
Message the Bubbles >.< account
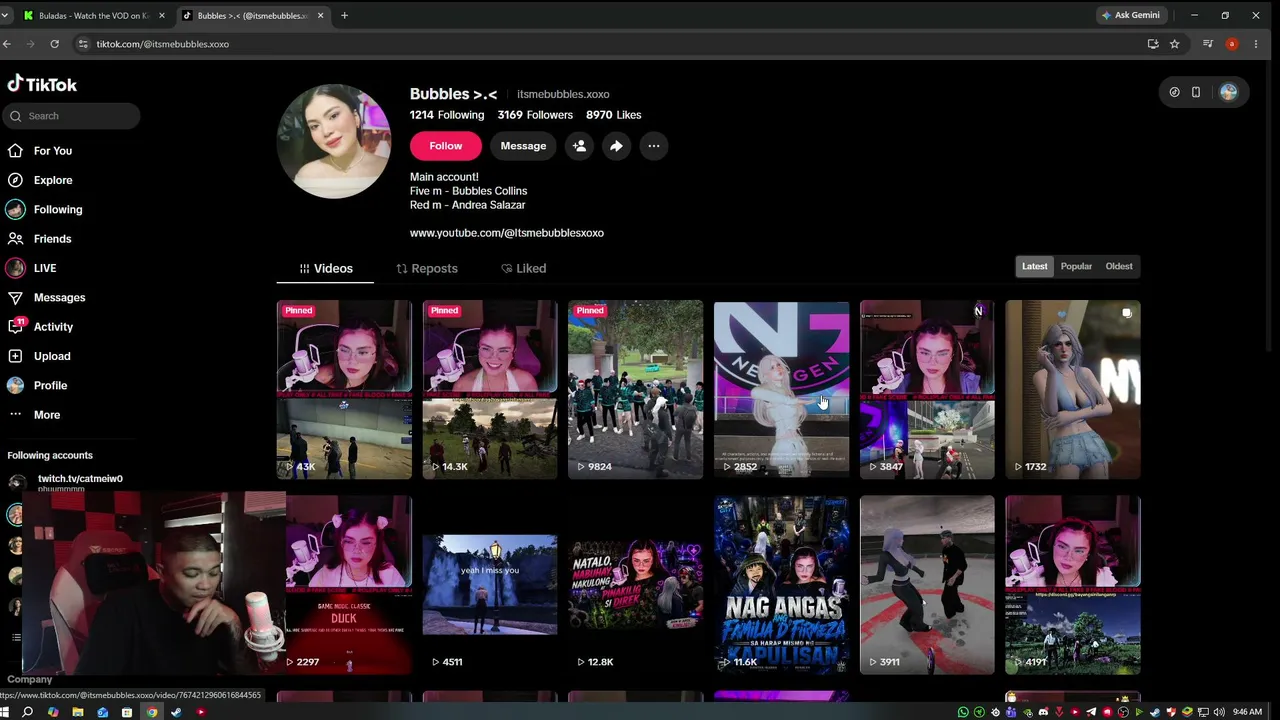(523, 146)
